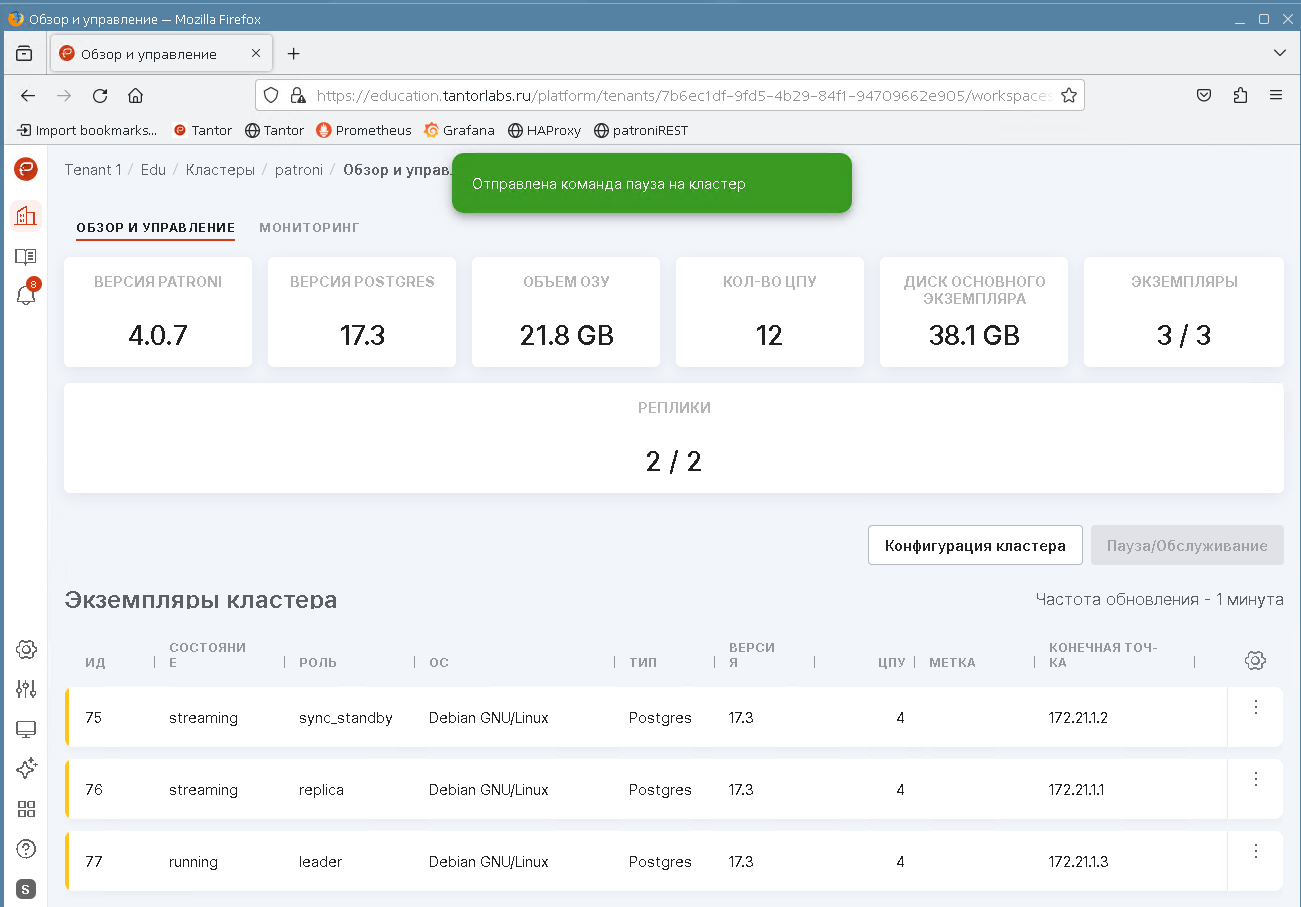The height and width of the screenshot is (907, 1301).
Task: Open Grafana bookmark in bookmarks toolbar
Action: coord(459,130)
